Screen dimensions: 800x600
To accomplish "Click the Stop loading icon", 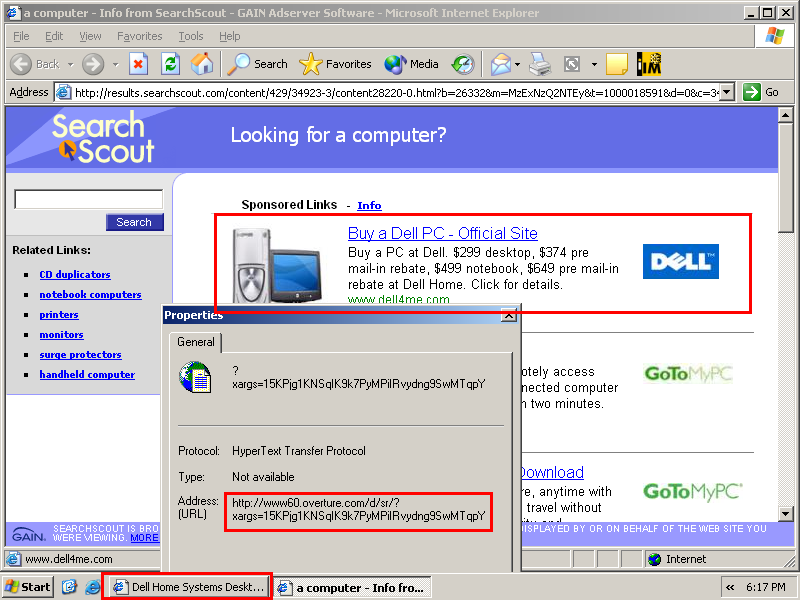I will pos(138,64).
